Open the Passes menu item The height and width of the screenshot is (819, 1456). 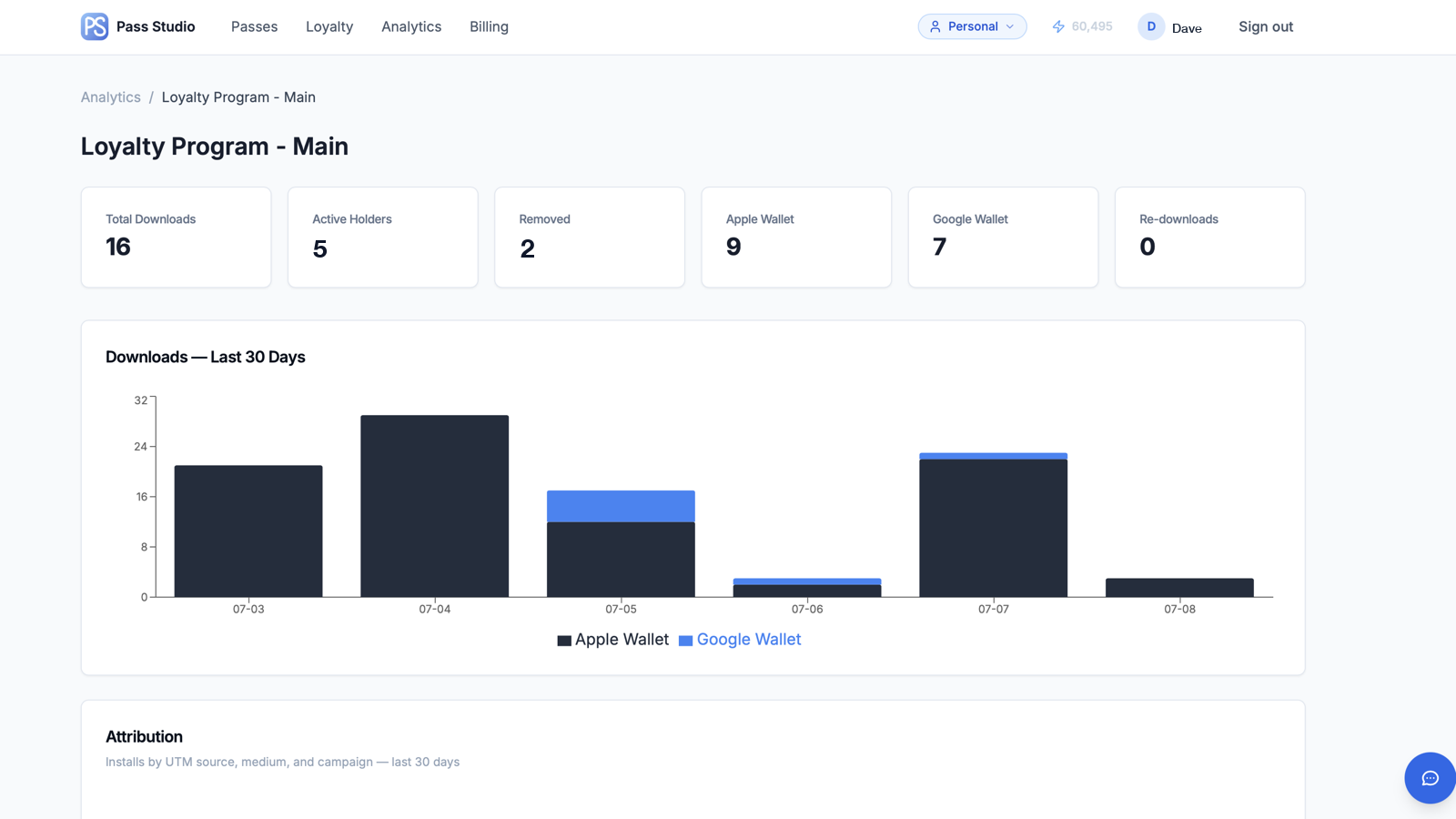[254, 26]
